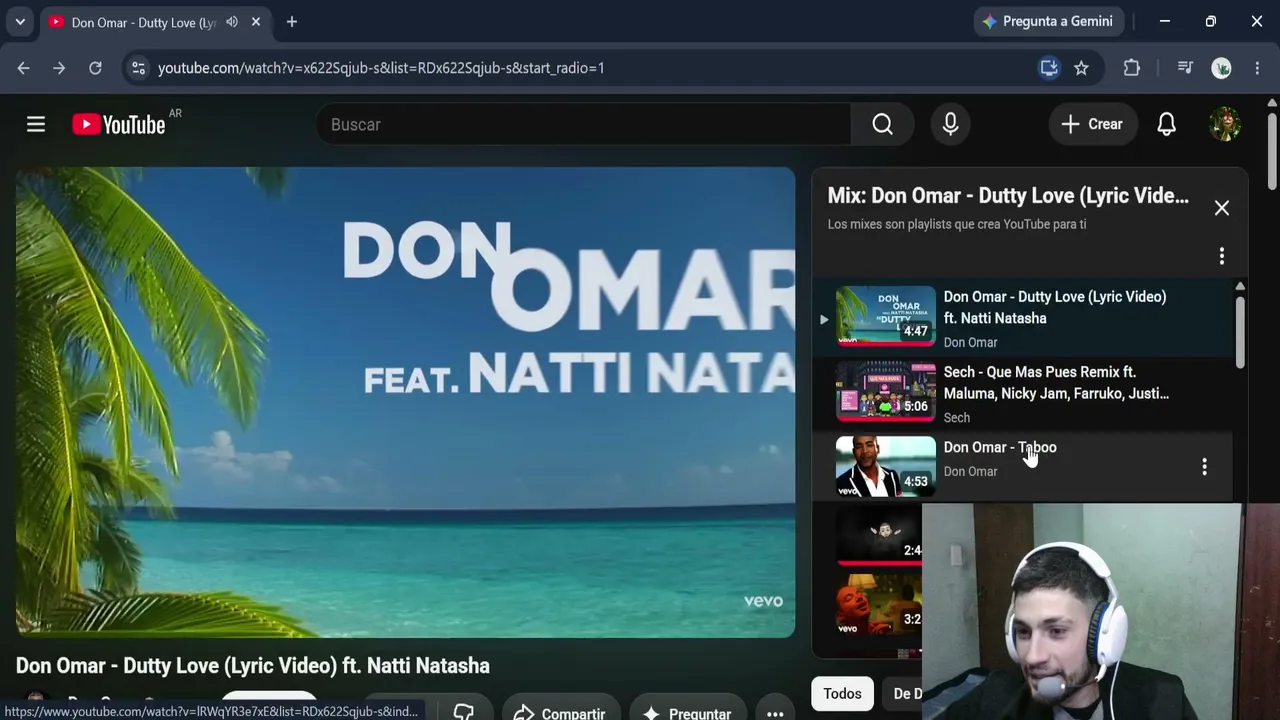This screenshot has height=720, width=1280.
Task: Go back to the previous page
Action: [x=23, y=68]
